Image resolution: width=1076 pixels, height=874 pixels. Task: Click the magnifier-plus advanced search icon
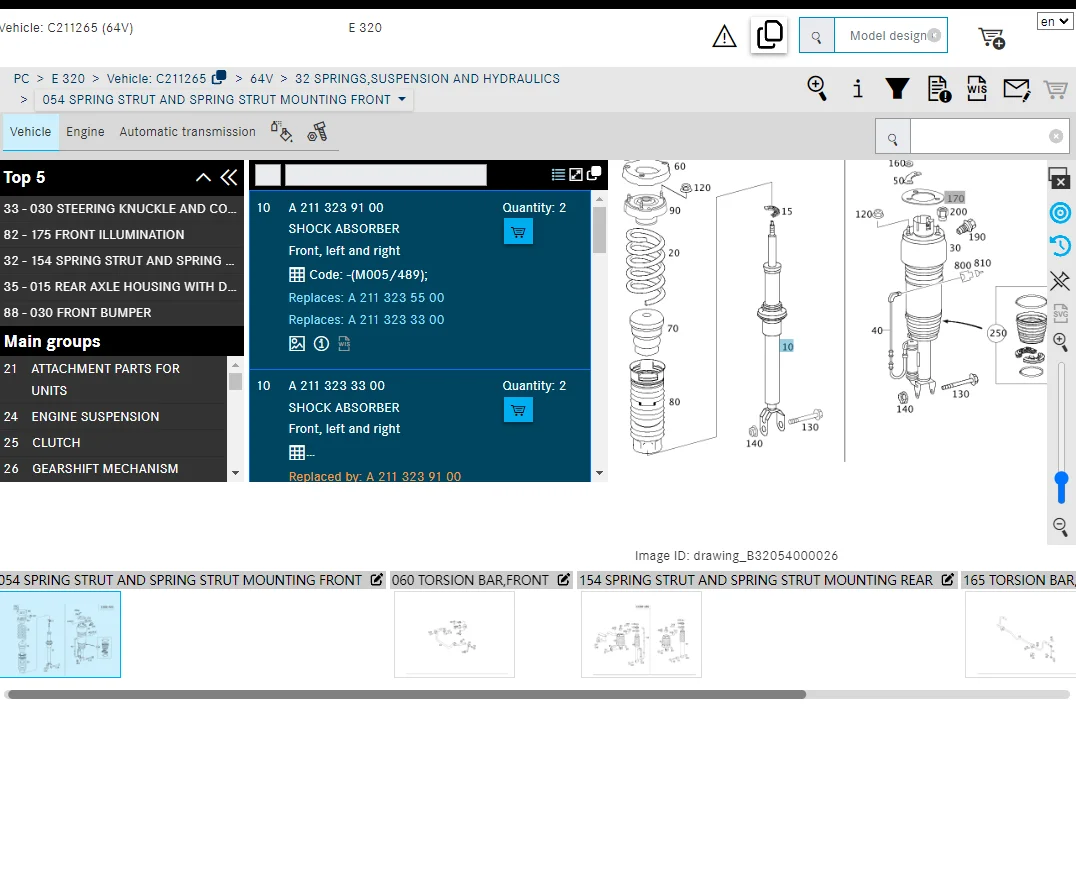point(817,88)
